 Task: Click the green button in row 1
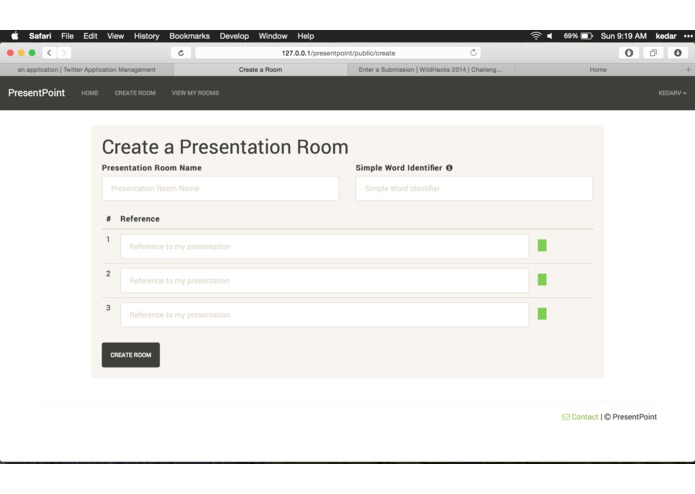[542, 245]
